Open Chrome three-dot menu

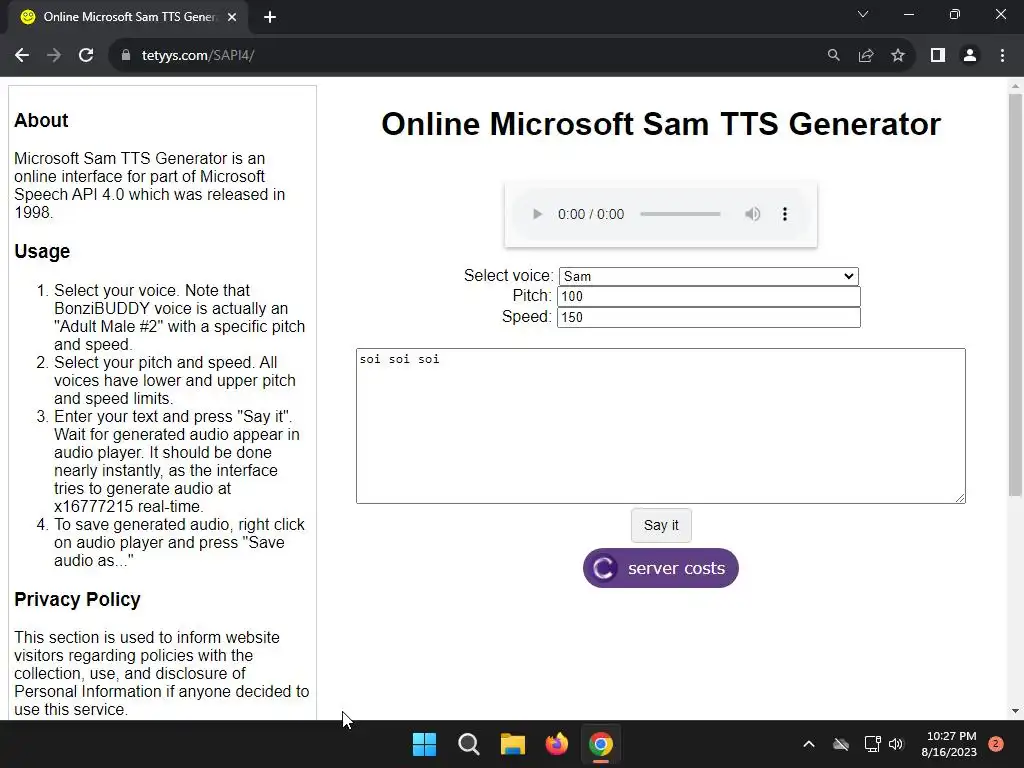[1002, 56]
